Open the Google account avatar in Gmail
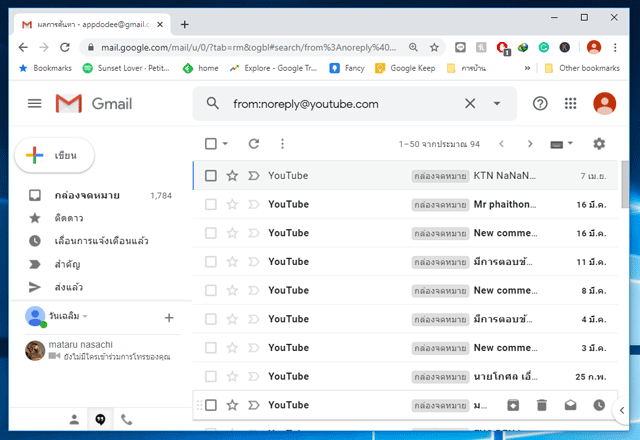The image size is (640, 440). [x=604, y=104]
